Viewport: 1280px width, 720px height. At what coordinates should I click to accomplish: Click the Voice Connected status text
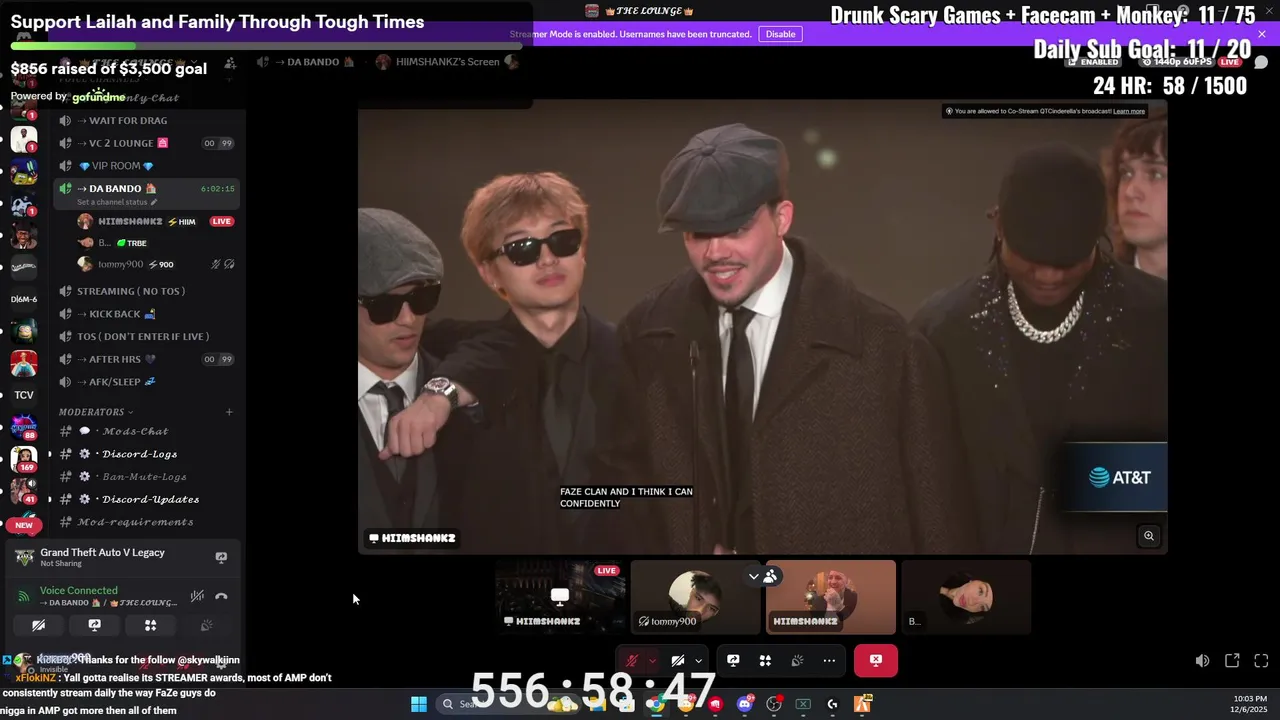click(78, 591)
